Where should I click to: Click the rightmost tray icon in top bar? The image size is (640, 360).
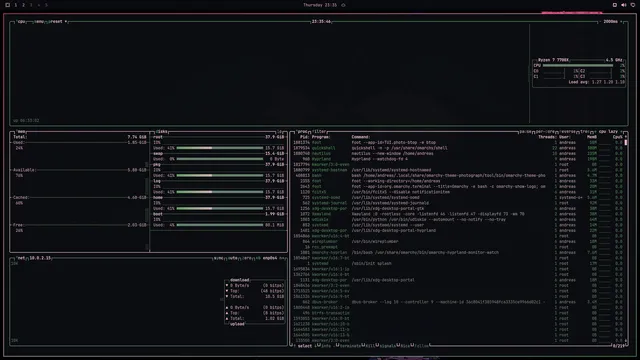(x=633, y=5)
